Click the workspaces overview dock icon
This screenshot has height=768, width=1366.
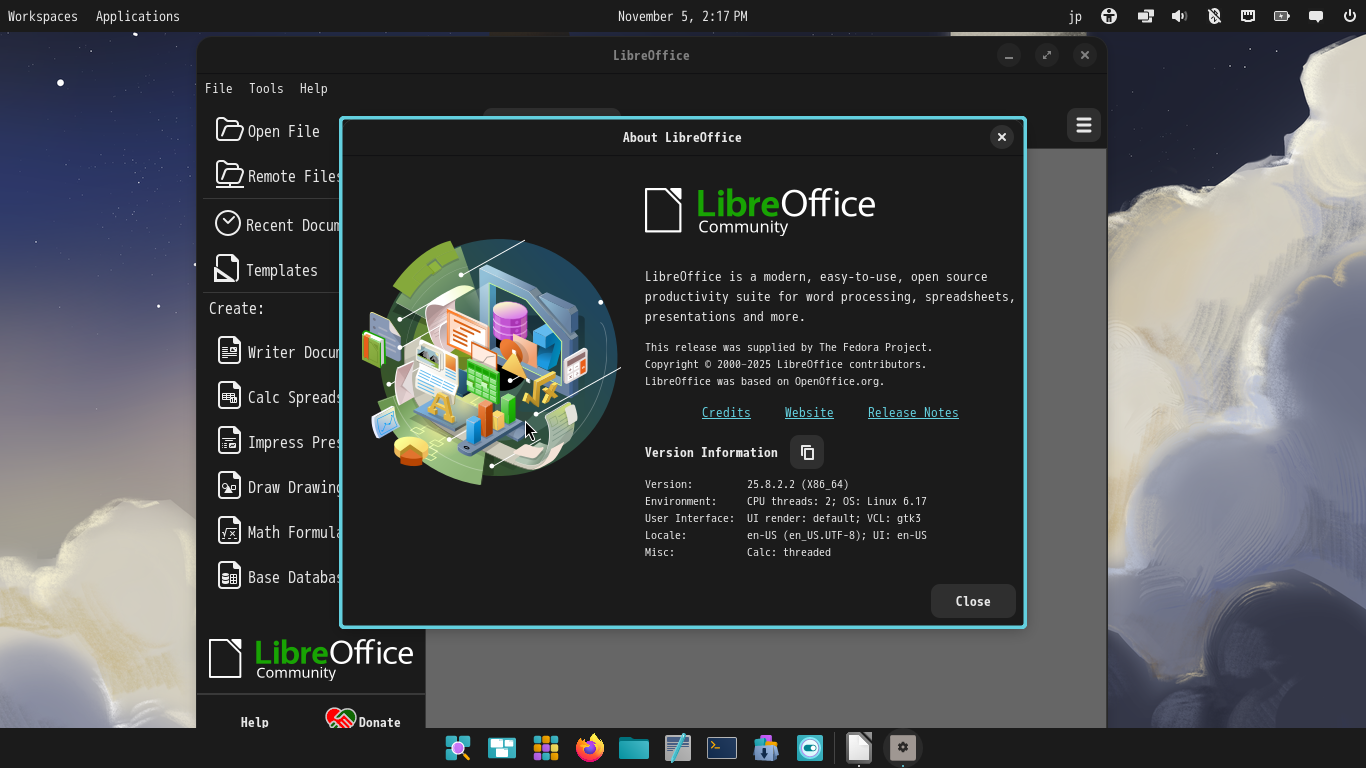click(x=502, y=748)
